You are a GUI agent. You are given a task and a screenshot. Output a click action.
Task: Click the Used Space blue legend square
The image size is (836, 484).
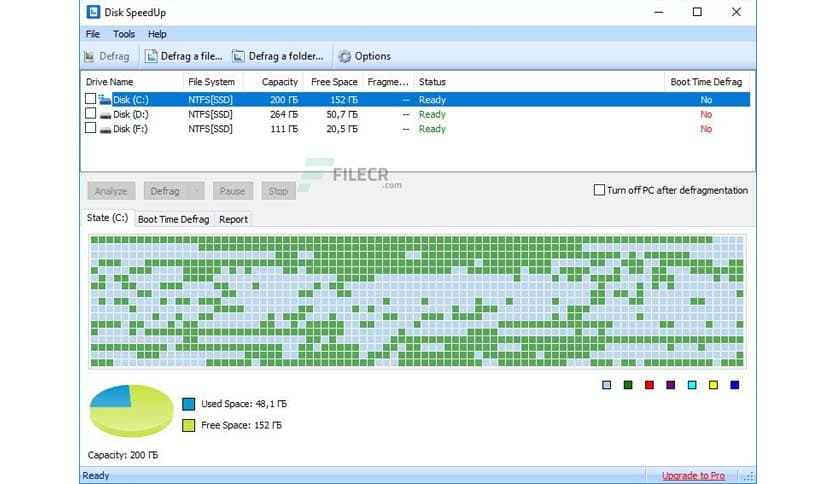(189, 404)
